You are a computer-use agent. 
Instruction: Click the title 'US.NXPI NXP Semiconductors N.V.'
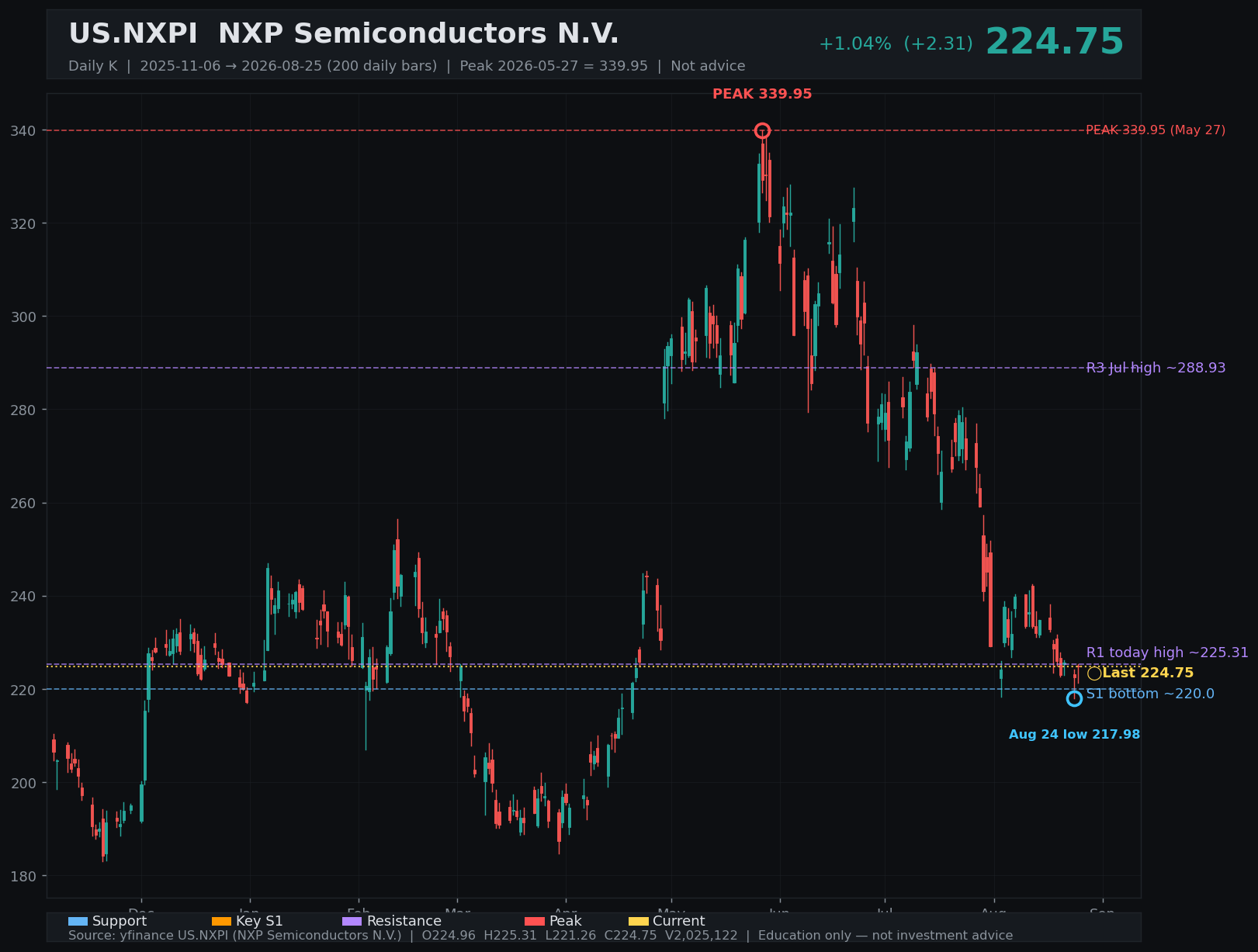(x=344, y=34)
